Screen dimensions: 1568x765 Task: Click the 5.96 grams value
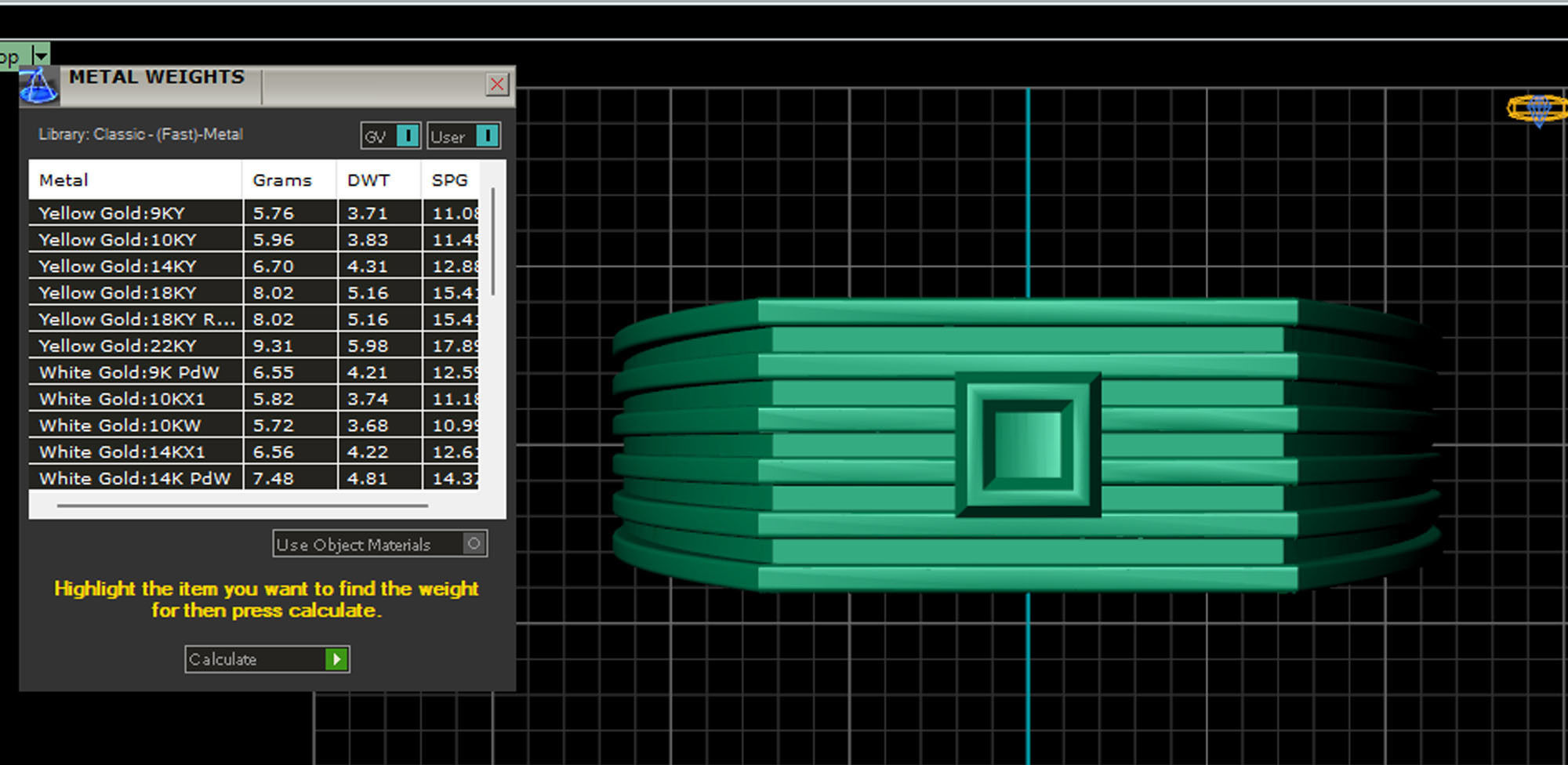coord(274,240)
